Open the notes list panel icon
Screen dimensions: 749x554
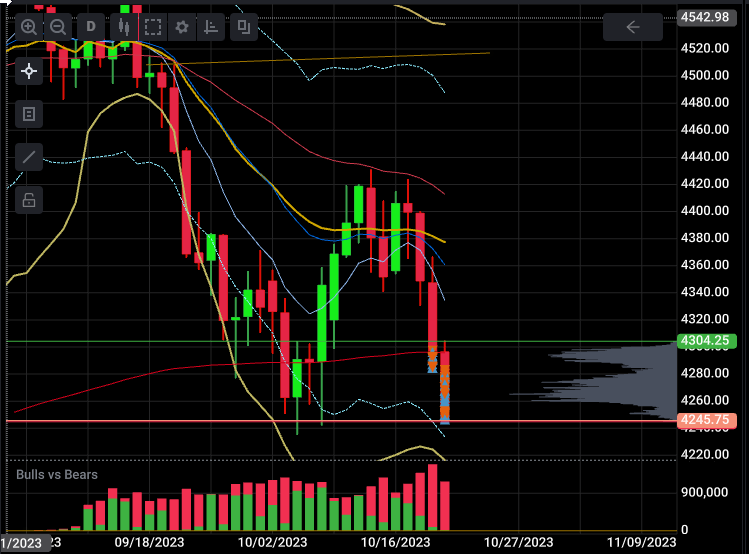tap(29, 114)
